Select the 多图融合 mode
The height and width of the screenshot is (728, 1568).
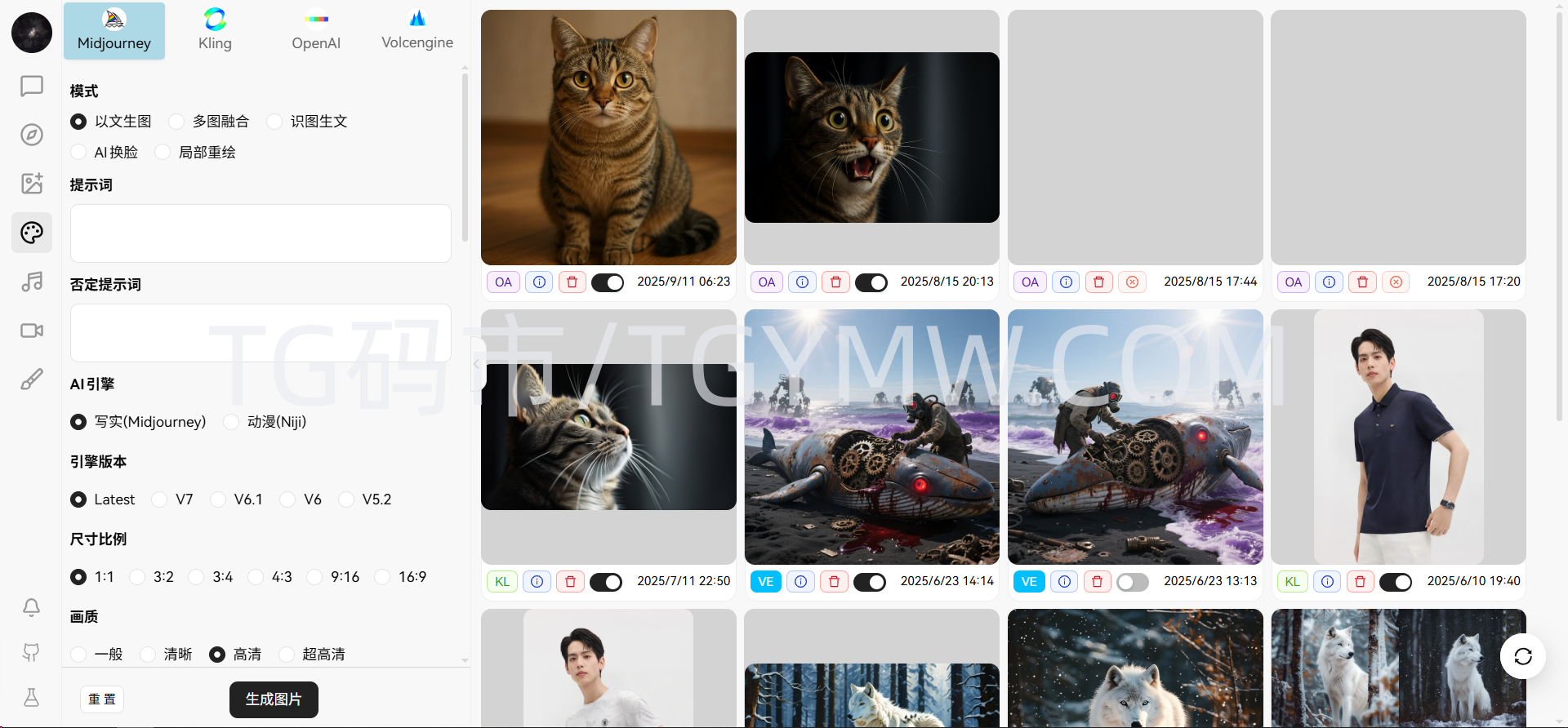208,122
